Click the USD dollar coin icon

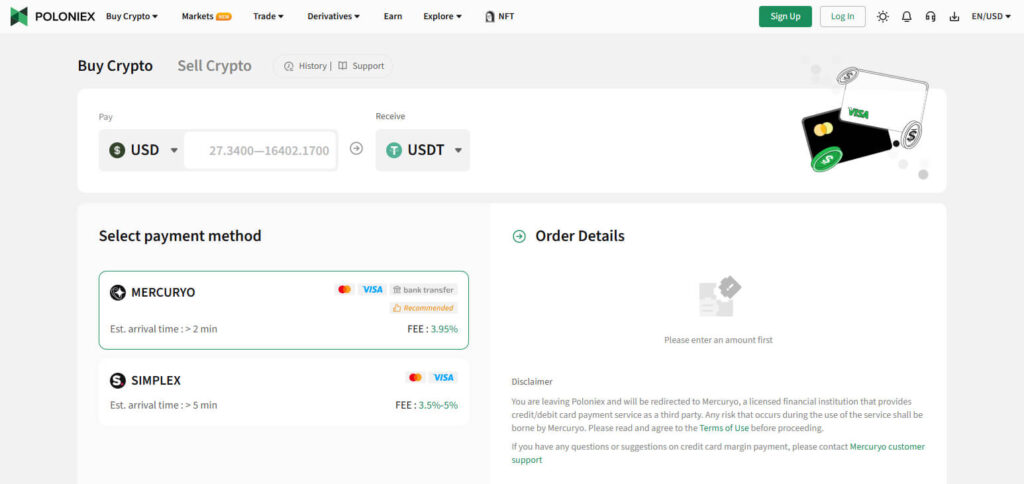117,150
